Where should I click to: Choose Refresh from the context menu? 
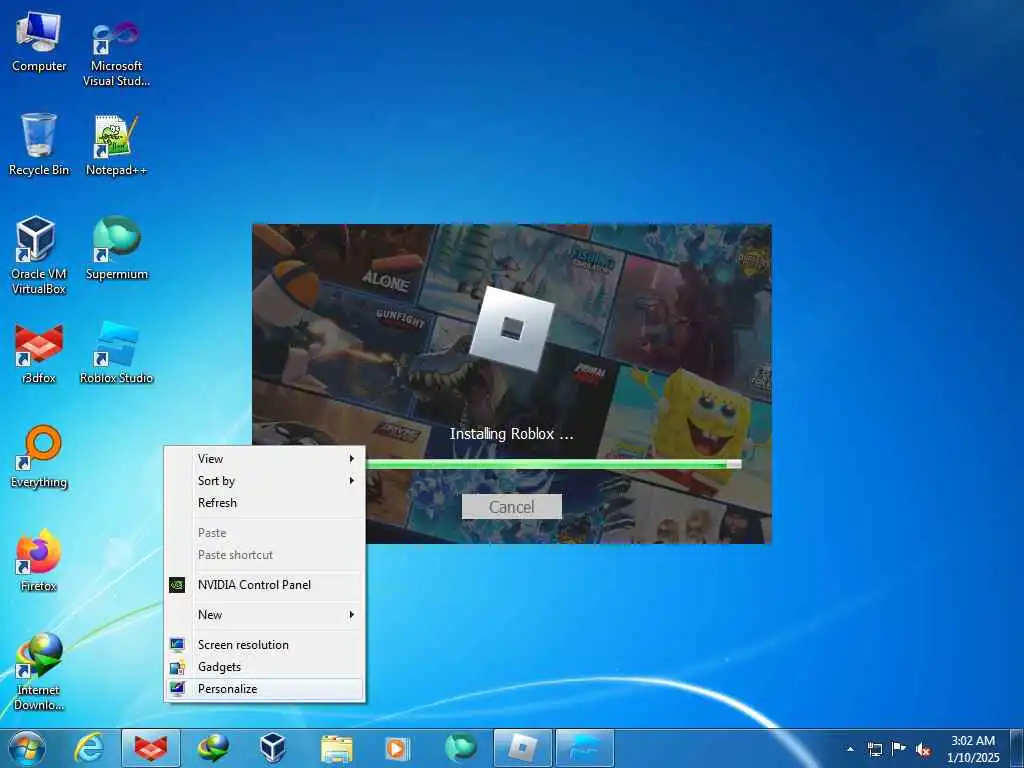(x=264, y=503)
